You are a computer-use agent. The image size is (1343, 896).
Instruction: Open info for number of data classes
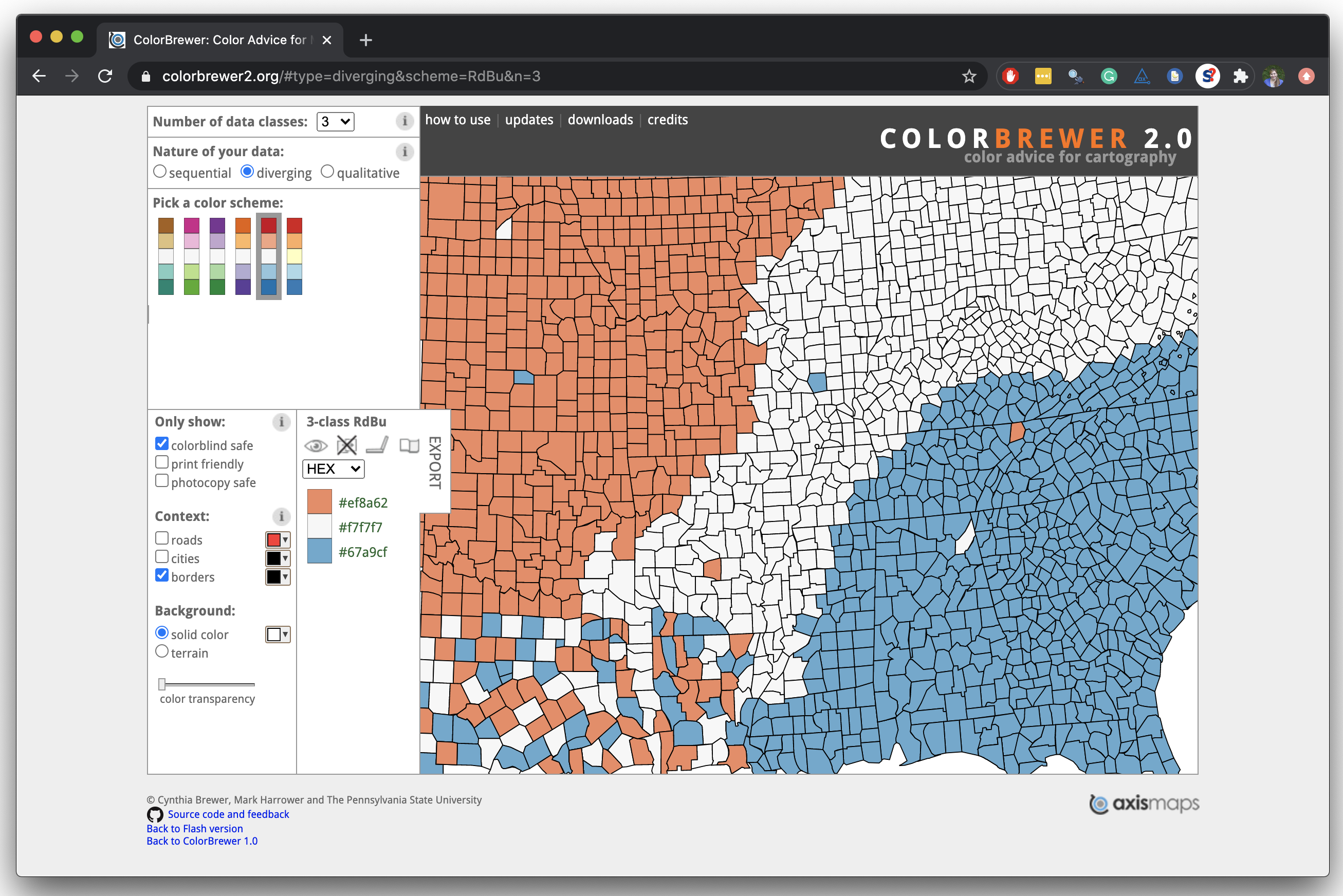404,121
